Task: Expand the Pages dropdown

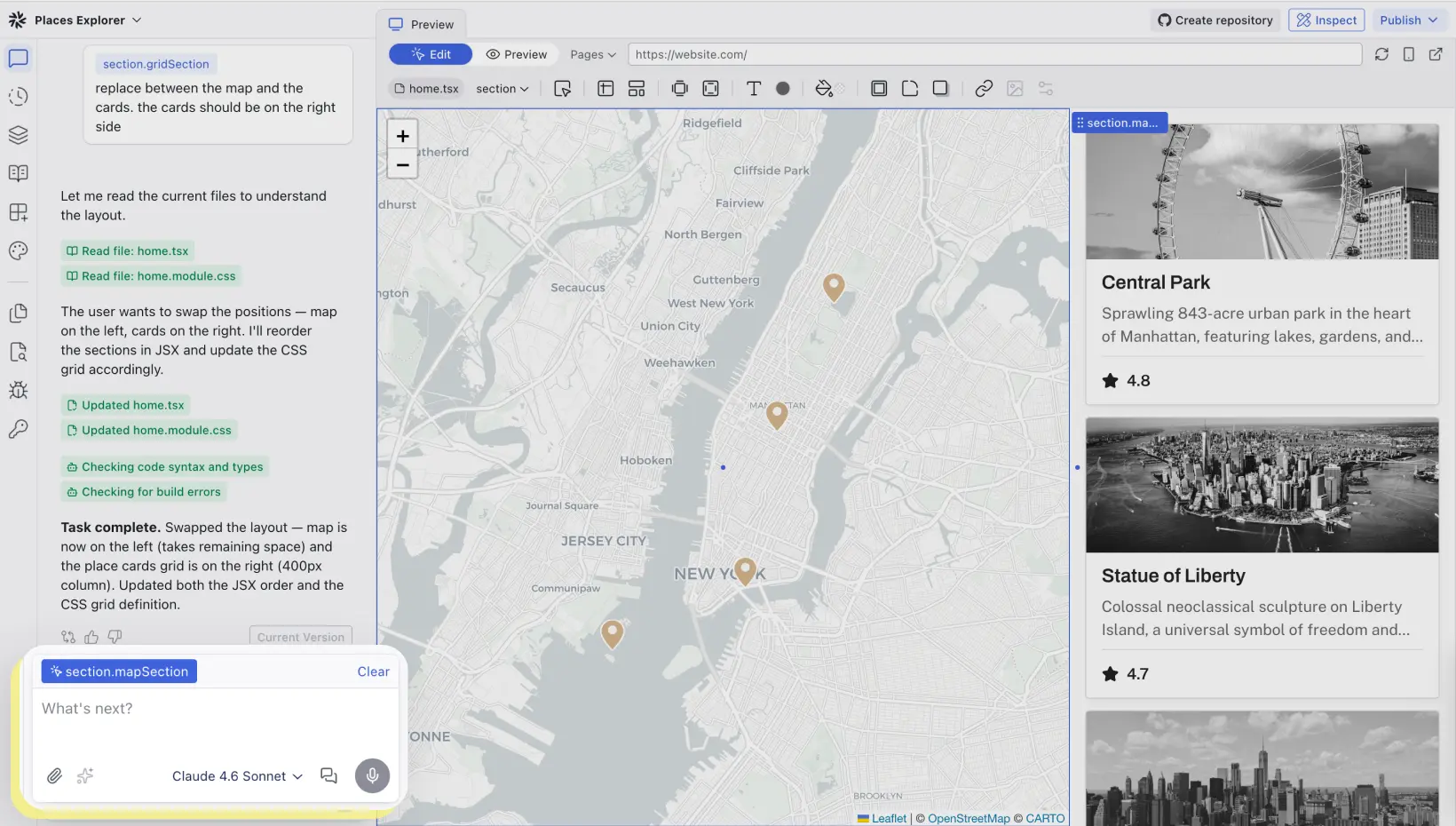Action: 592,54
